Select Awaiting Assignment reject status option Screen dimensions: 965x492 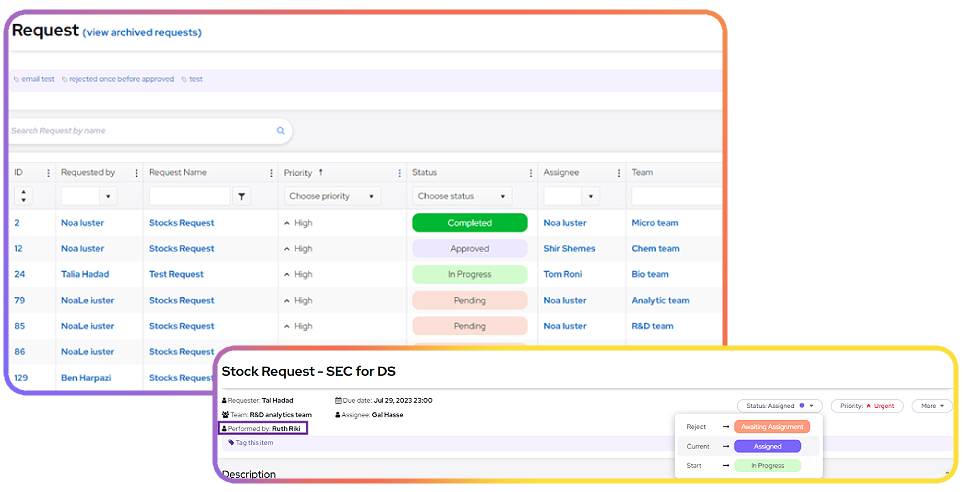770,427
